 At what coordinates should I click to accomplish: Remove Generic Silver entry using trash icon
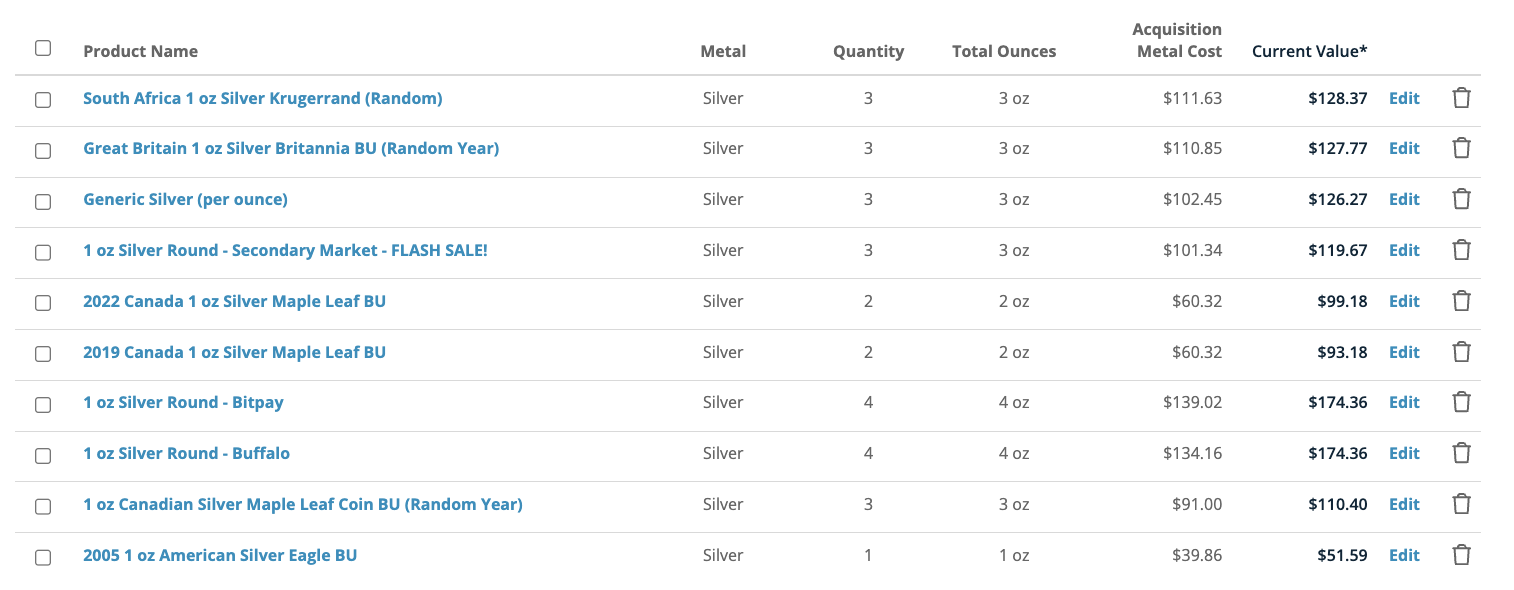[x=1461, y=199]
